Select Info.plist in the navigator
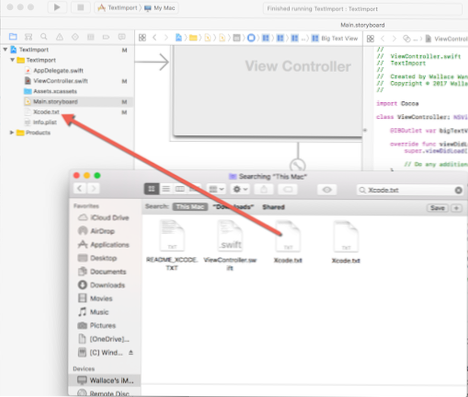Screen dimensions: 468x397 [45, 122]
